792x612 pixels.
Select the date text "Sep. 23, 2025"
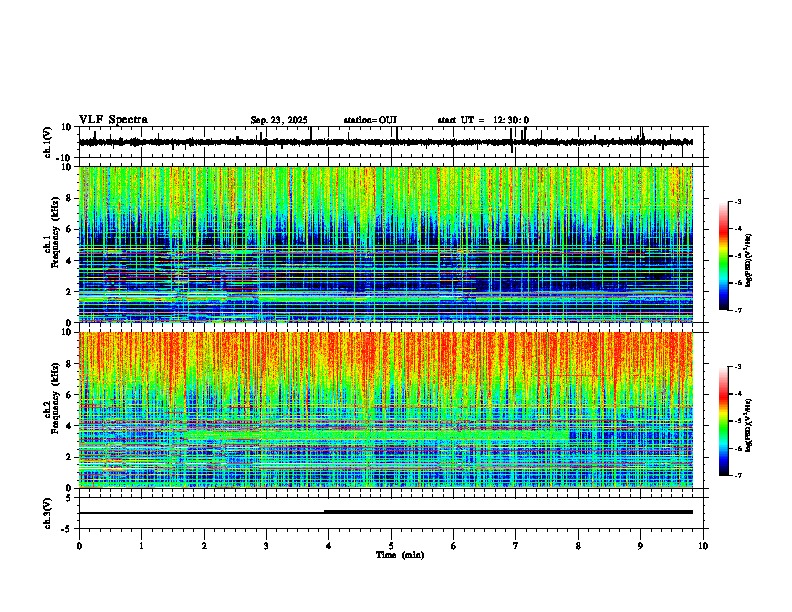point(279,120)
